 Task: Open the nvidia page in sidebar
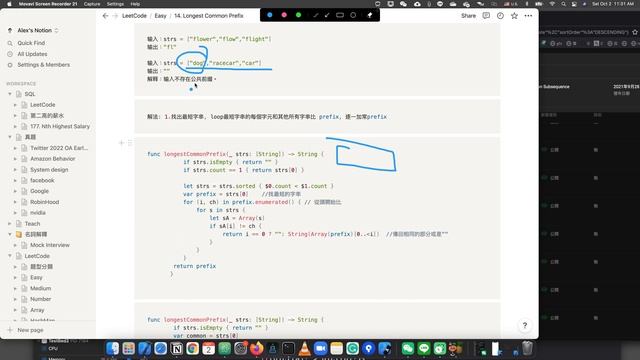(x=38, y=213)
